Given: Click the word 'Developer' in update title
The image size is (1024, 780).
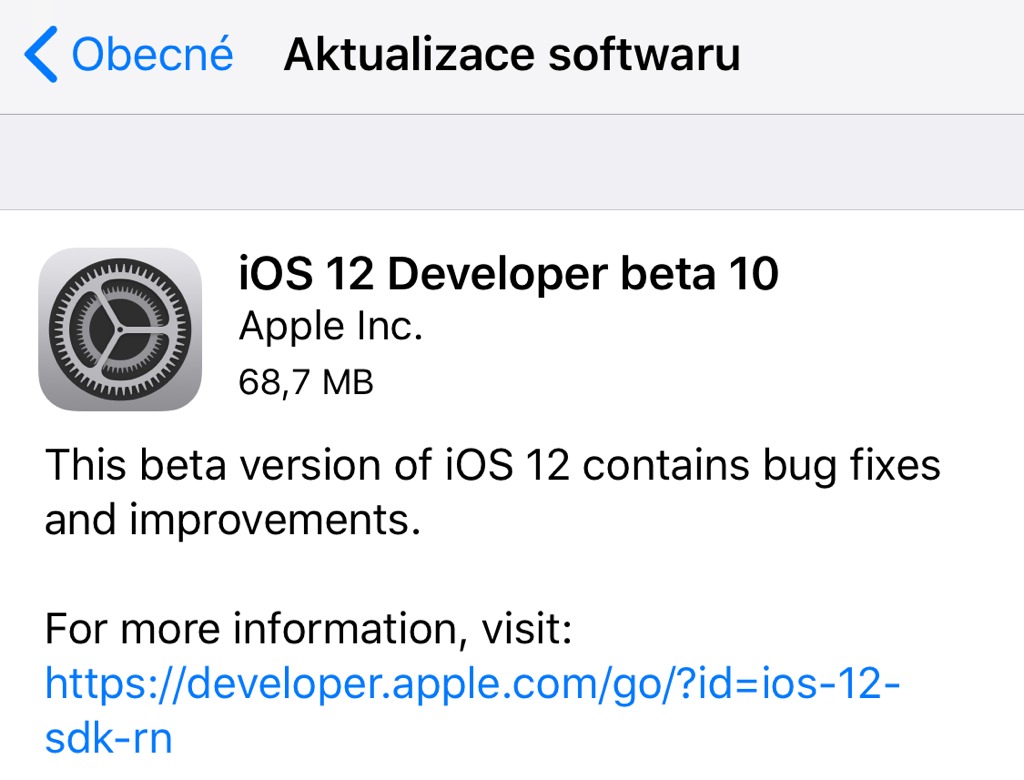Looking at the screenshot, I should (x=497, y=274).
